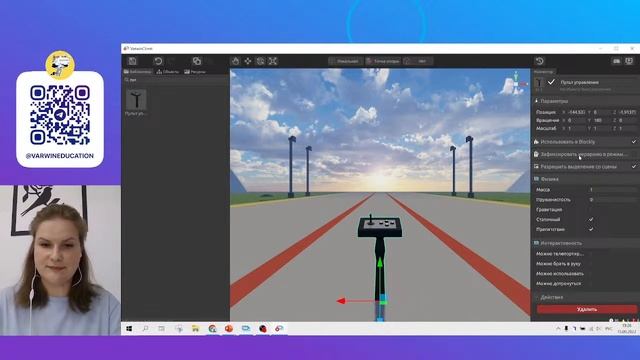Click the undo arrow icon
The height and width of the screenshot is (360, 640).
(x=158, y=61)
